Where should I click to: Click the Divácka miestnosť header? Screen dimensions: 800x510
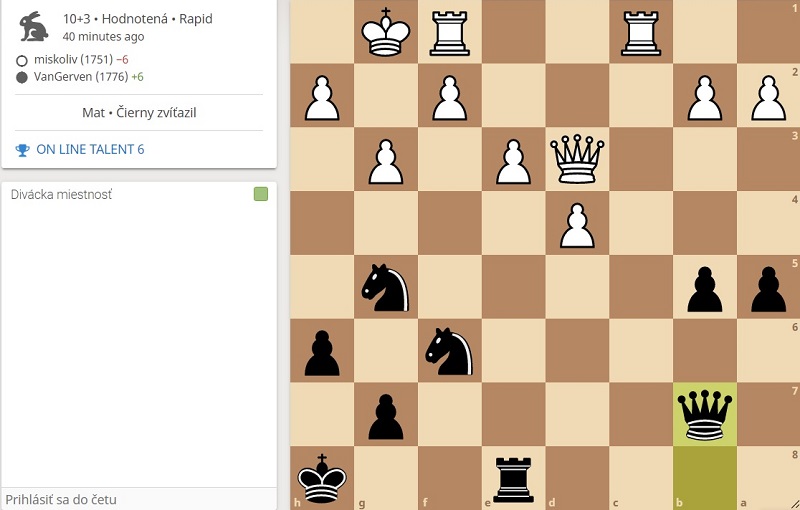61,194
